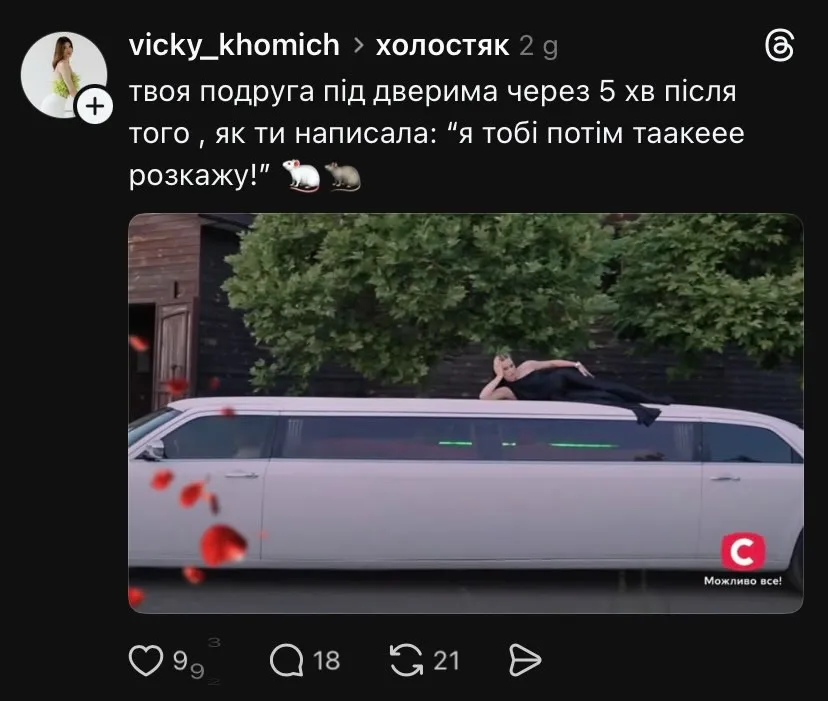
Task: Repost using the circular arrows icon
Action: [406, 660]
